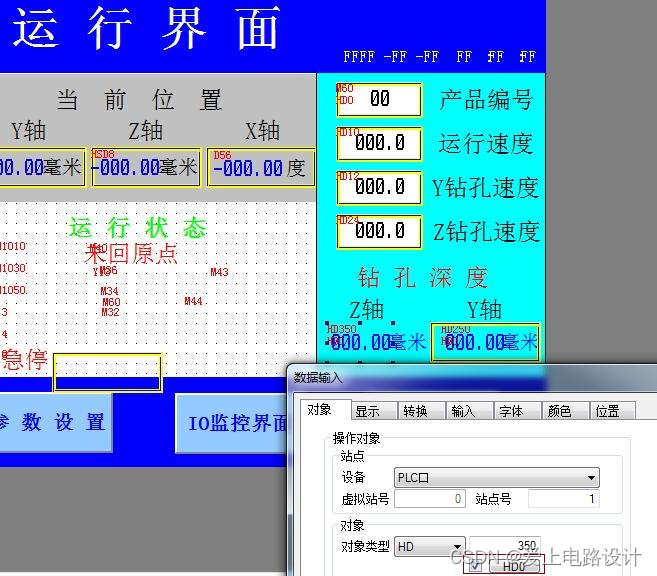Click the FFFF text in header
Viewport: 657px width, 576px height.
[359, 57]
